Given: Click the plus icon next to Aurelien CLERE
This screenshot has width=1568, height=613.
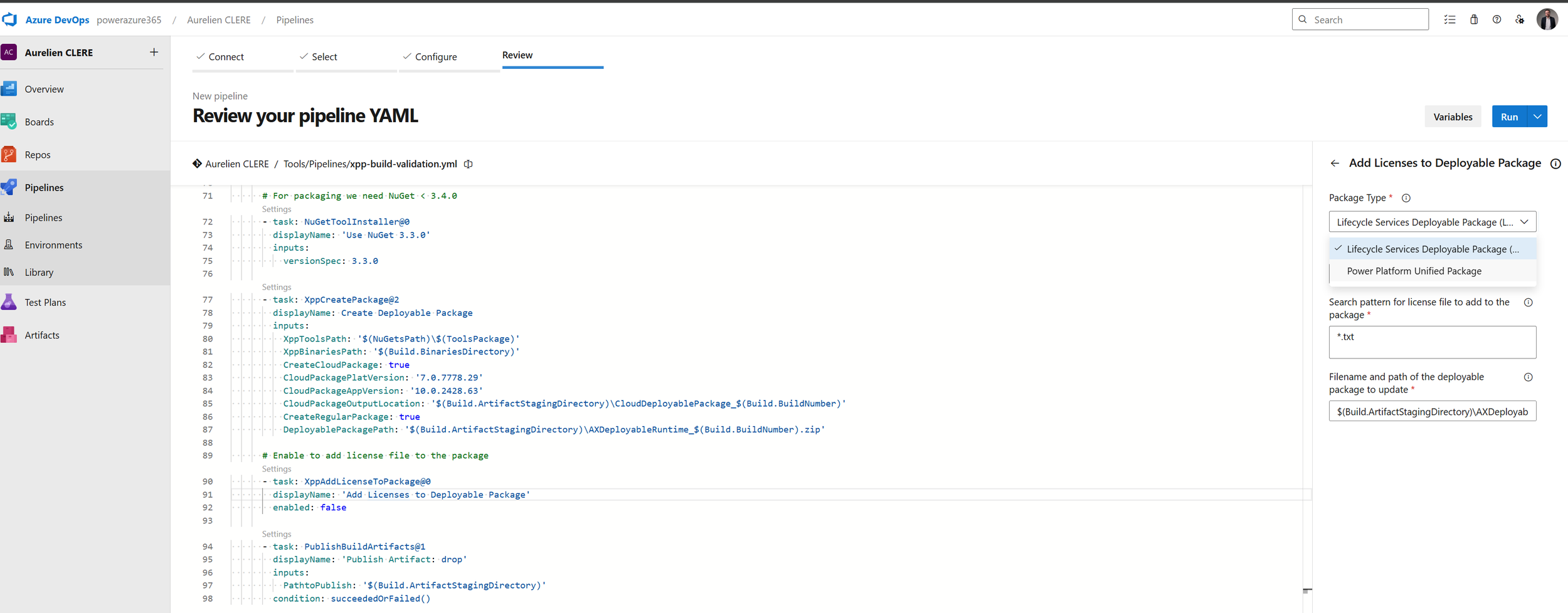Looking at the screenshot, I should pos(154,52).
